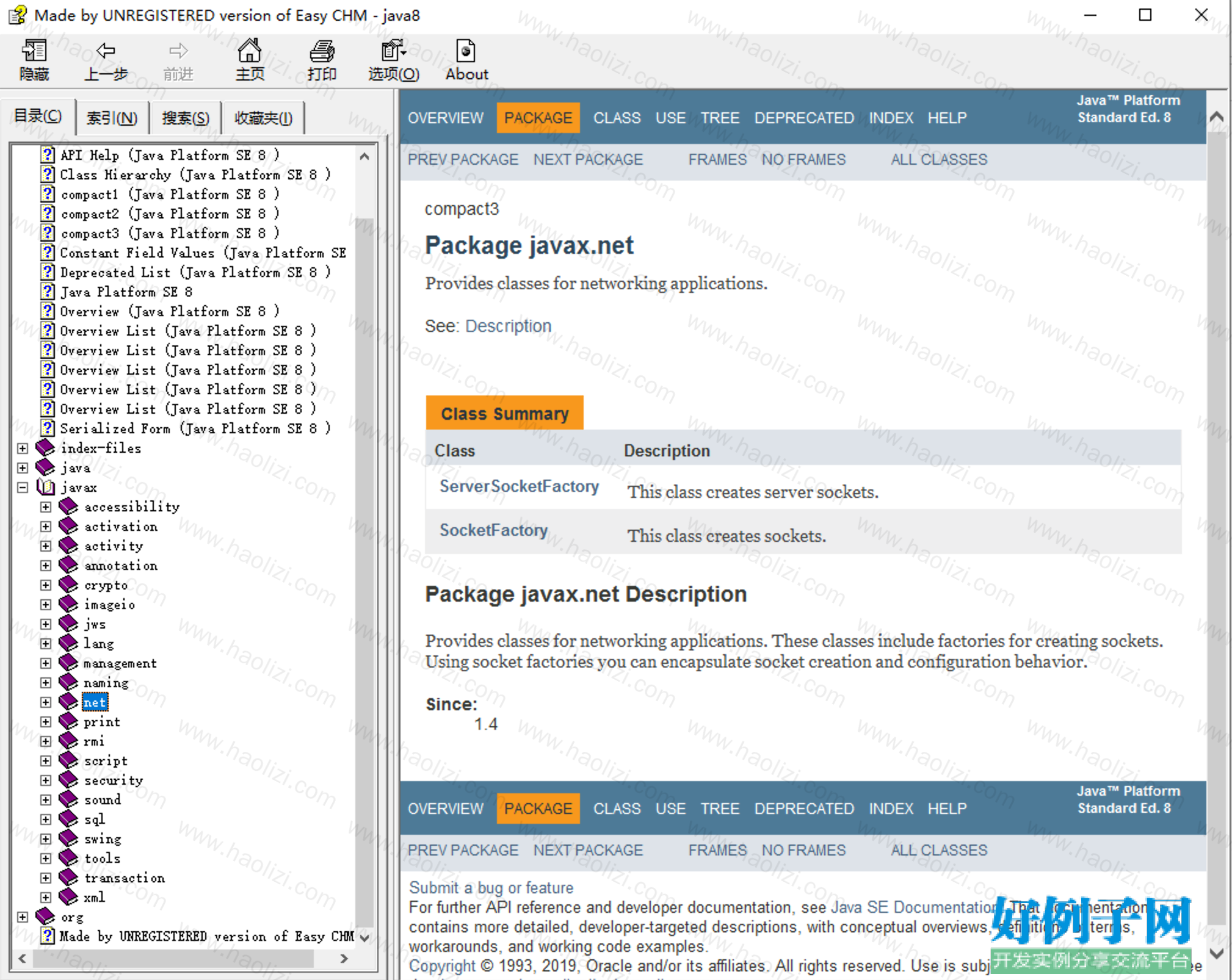Click the compact1 topic page icon
Image resolution: width=1232 pixels, height=980 pixels.
(48, 194)
